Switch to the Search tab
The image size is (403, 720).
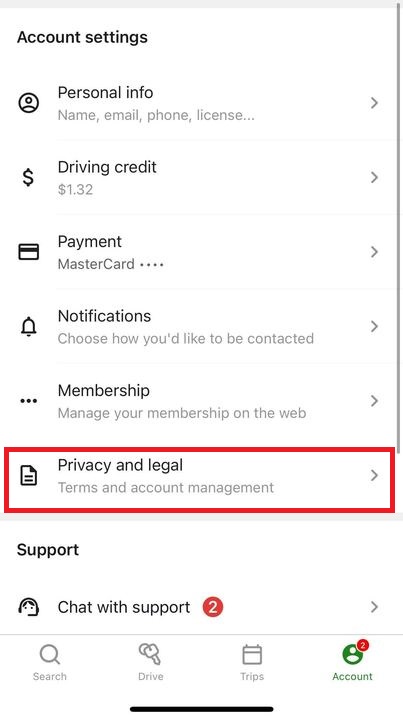click(50, 663)
